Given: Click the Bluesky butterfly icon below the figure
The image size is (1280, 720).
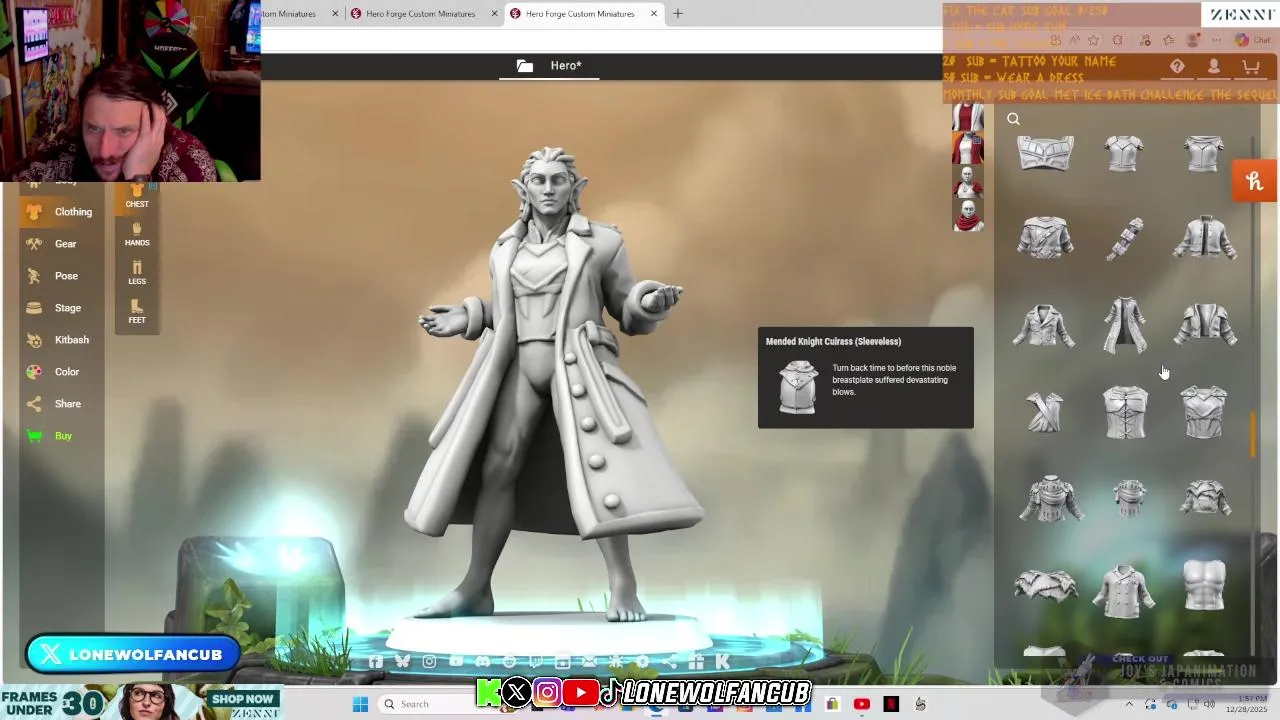Looking at the screenshot, I should point(402,661).
